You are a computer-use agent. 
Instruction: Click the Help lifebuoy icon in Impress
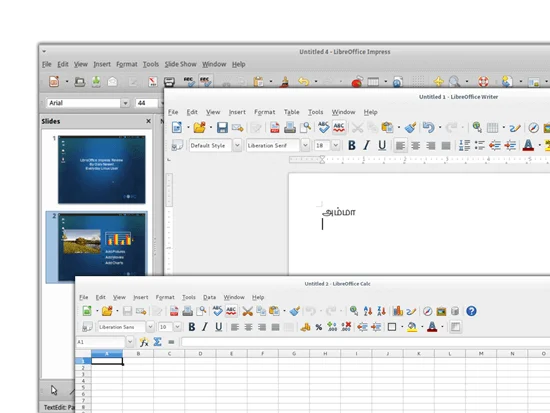[x=483, y=82]
